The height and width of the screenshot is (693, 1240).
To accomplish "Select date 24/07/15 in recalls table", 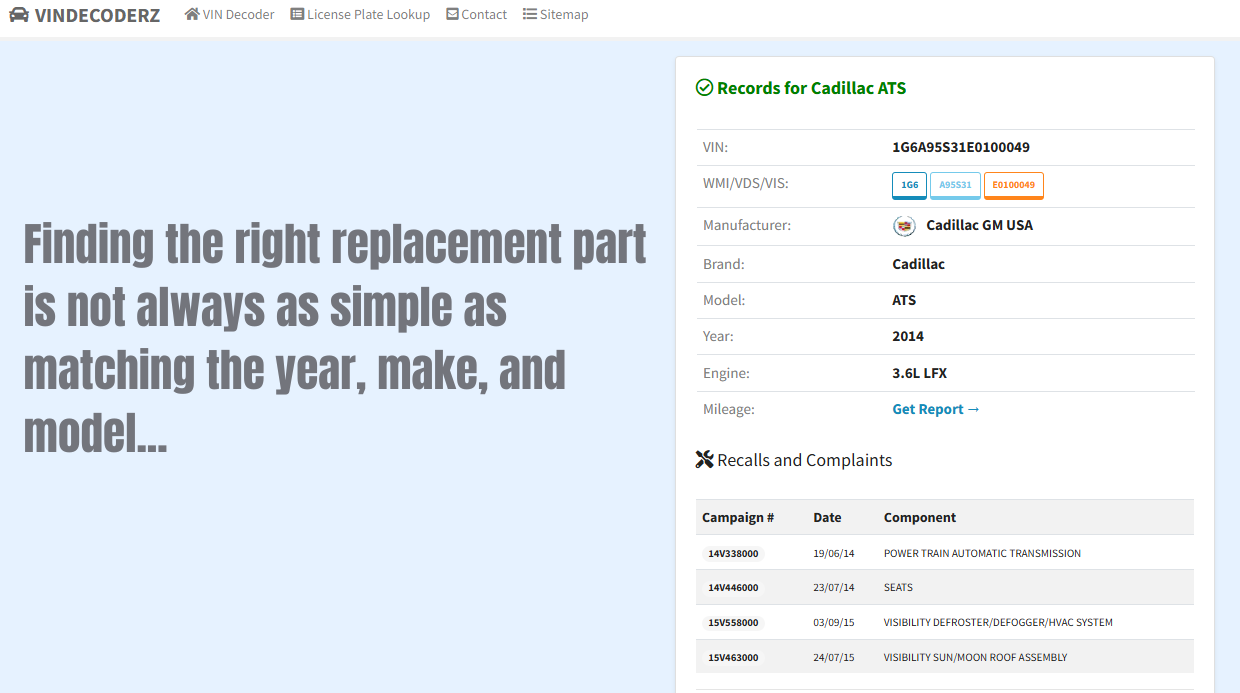I will (834, 657).
